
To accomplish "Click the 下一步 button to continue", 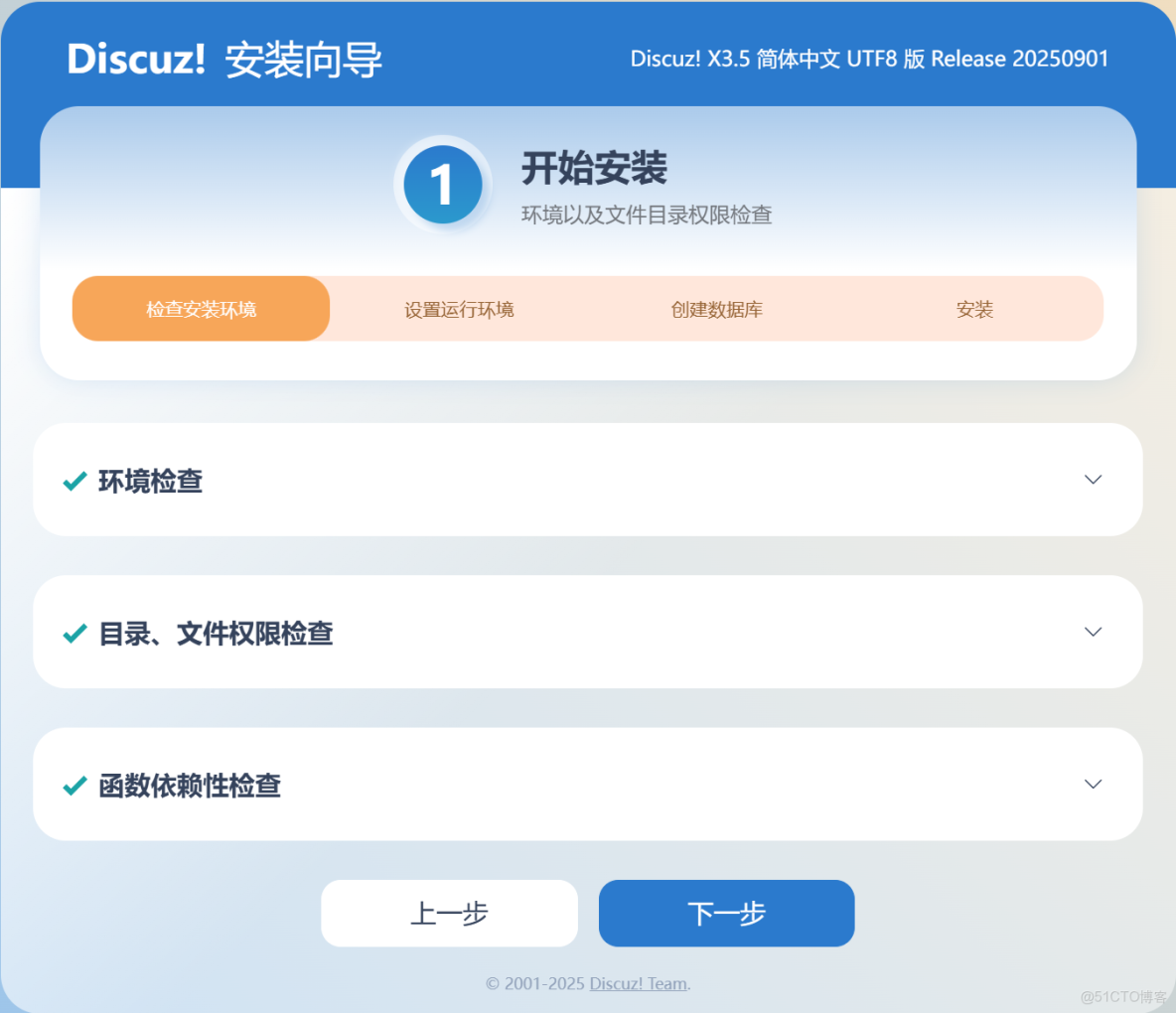I will click(726, 913).
